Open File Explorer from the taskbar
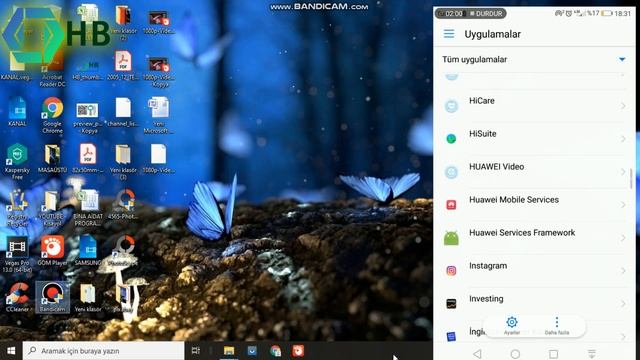 coord(229,351)
